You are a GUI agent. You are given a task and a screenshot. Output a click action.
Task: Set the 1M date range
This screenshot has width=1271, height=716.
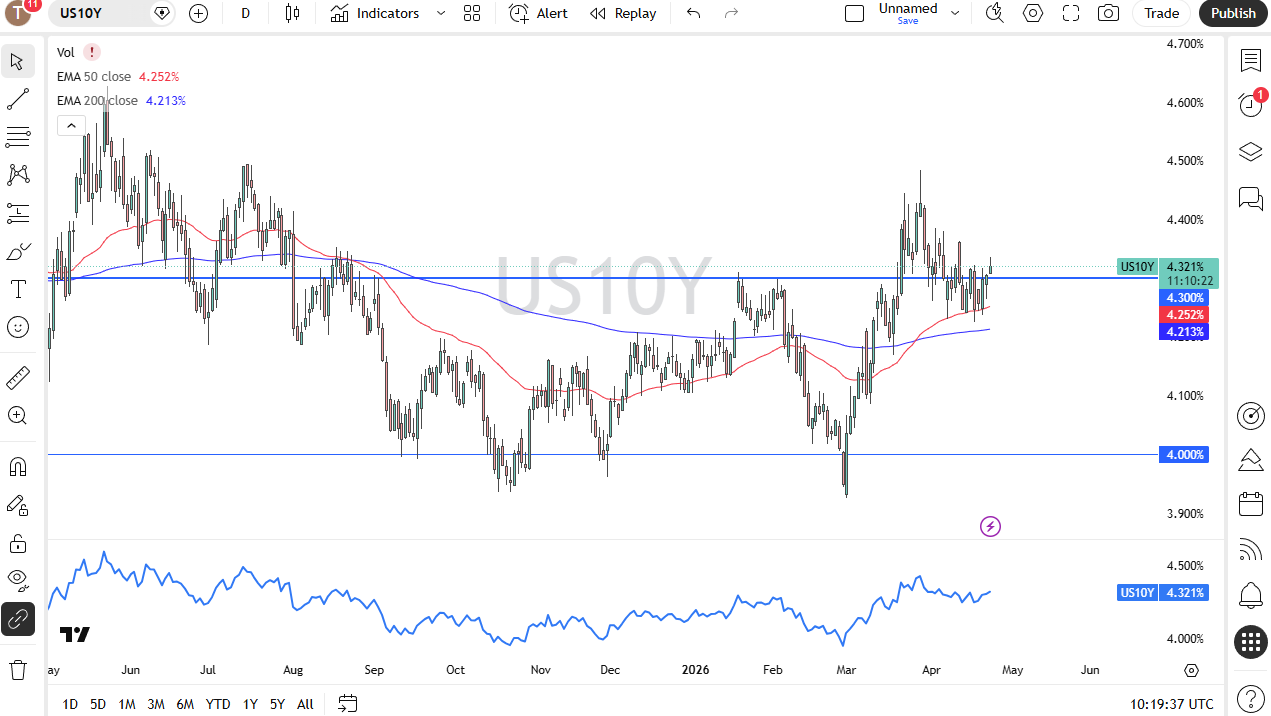(x=127, y=704)
